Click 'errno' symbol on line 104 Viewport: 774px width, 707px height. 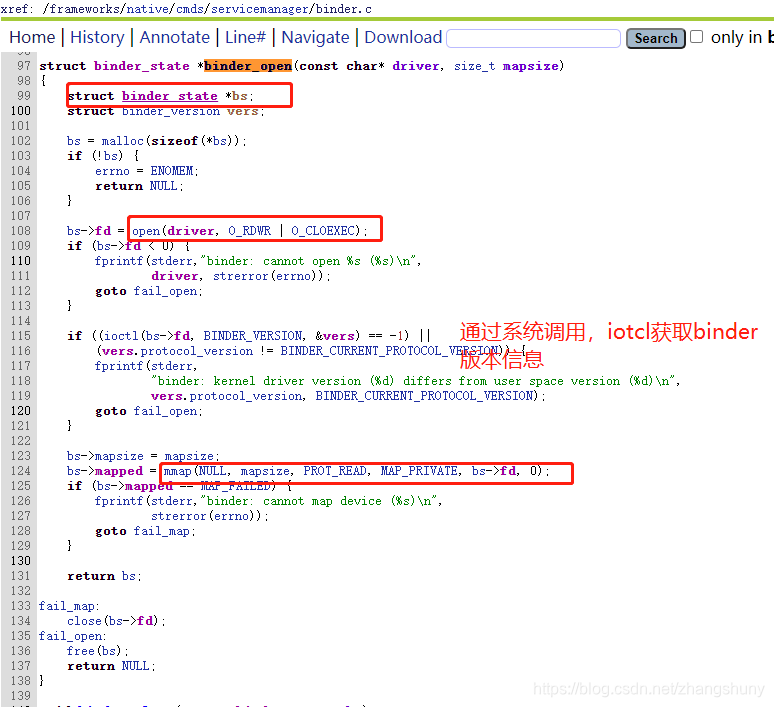click(112, 171)
